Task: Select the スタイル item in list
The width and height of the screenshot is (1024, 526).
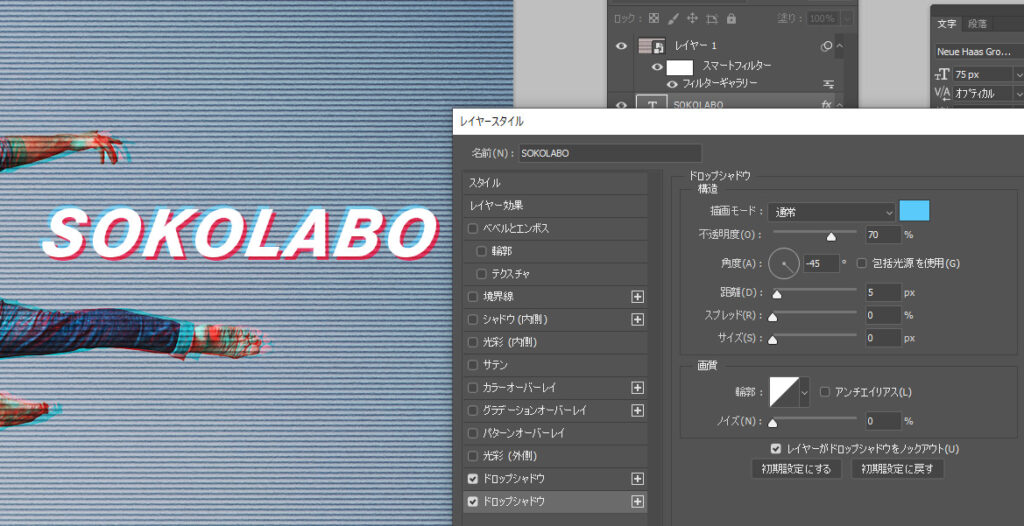Action: coord(486,183)
